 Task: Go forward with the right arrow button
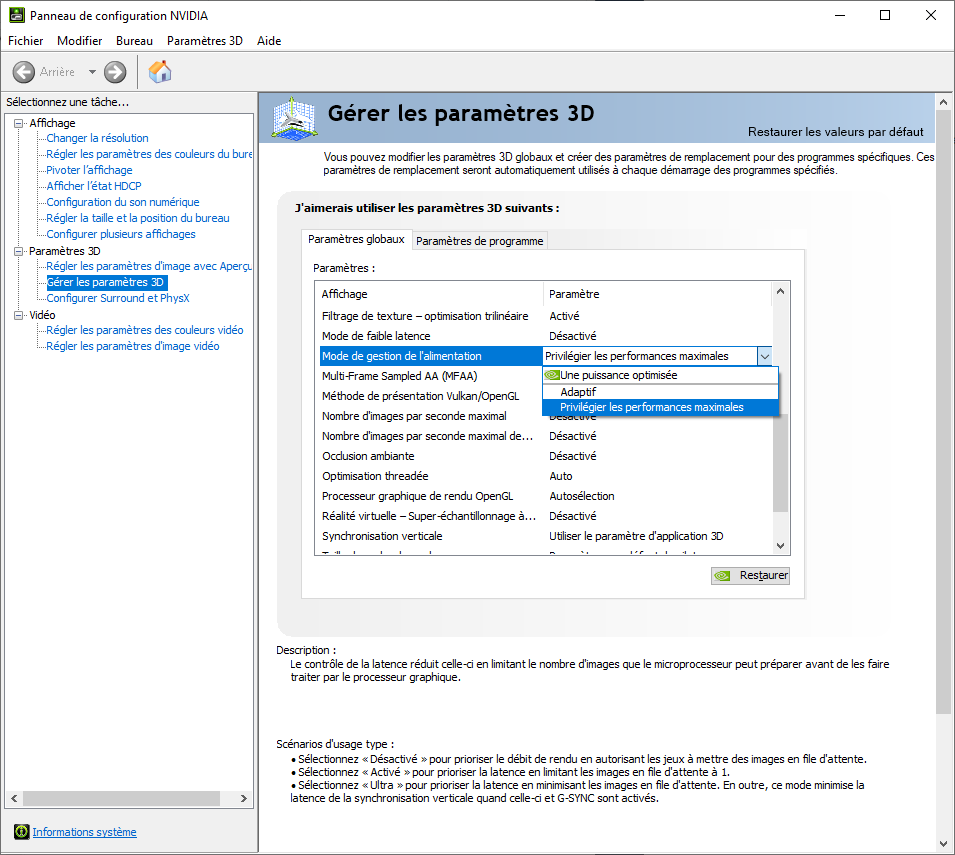[115, 72]
